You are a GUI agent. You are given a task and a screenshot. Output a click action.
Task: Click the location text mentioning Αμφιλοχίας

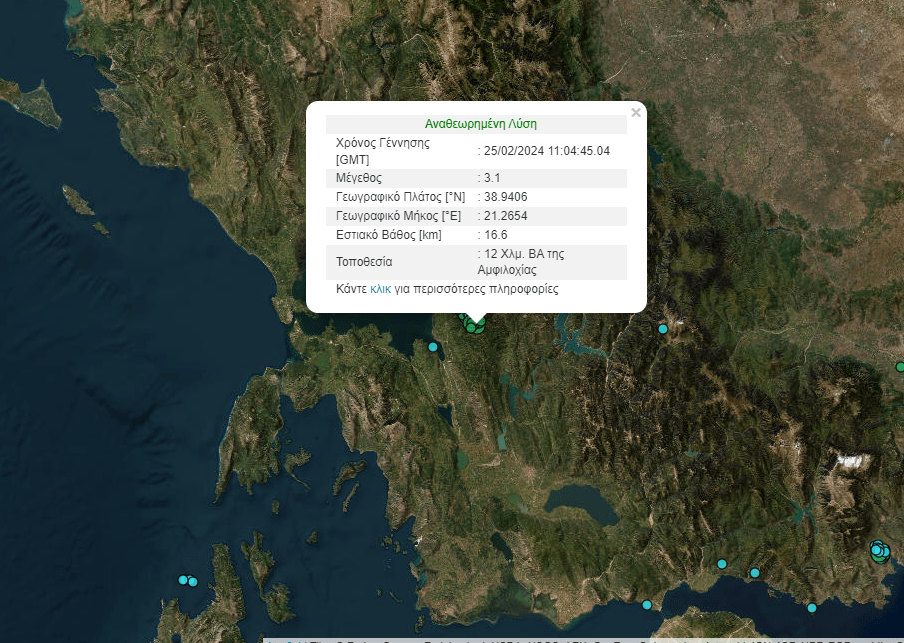tap(520, 262)
